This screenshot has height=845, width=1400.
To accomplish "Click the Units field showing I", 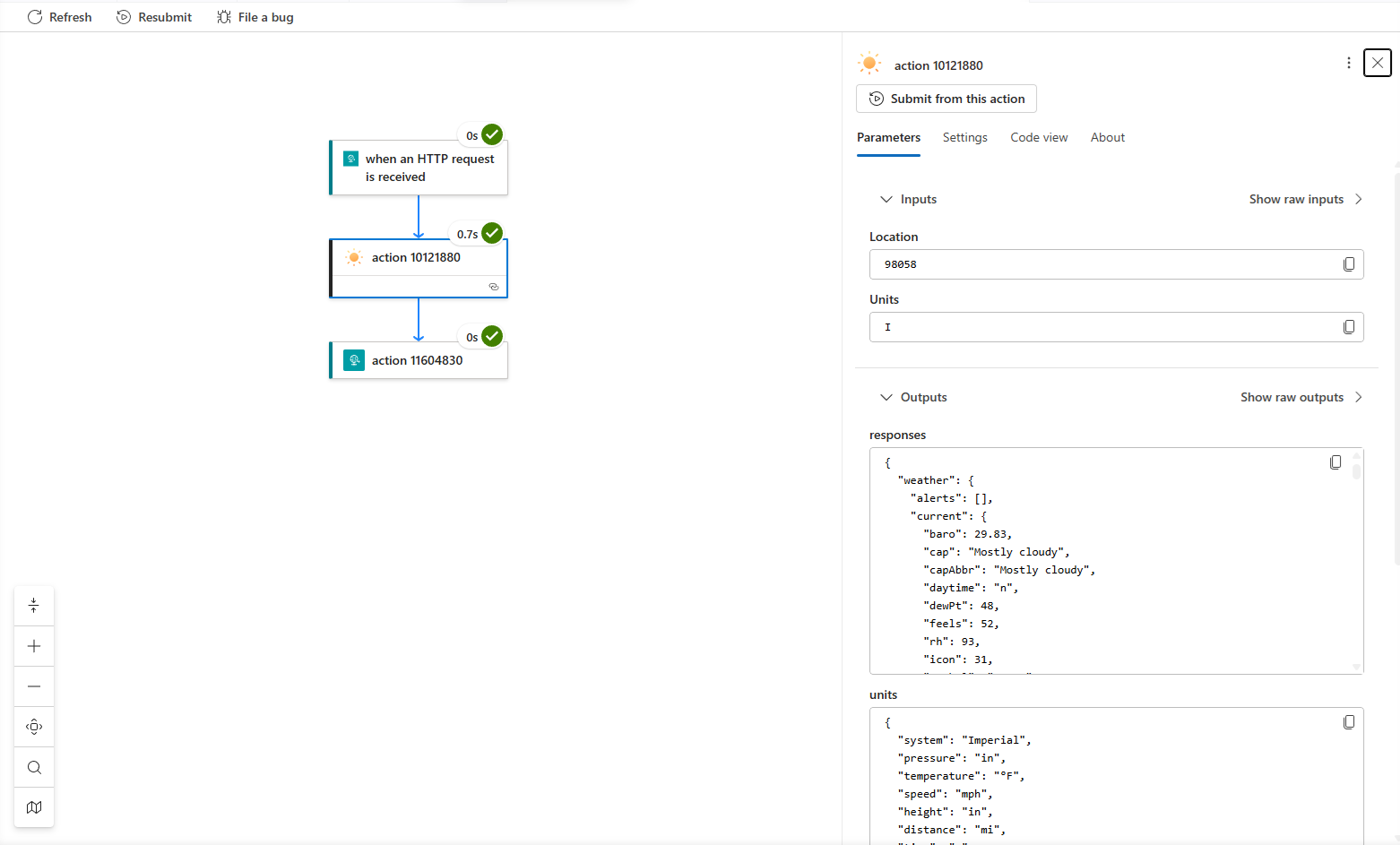I will [x=1116, y=327].
